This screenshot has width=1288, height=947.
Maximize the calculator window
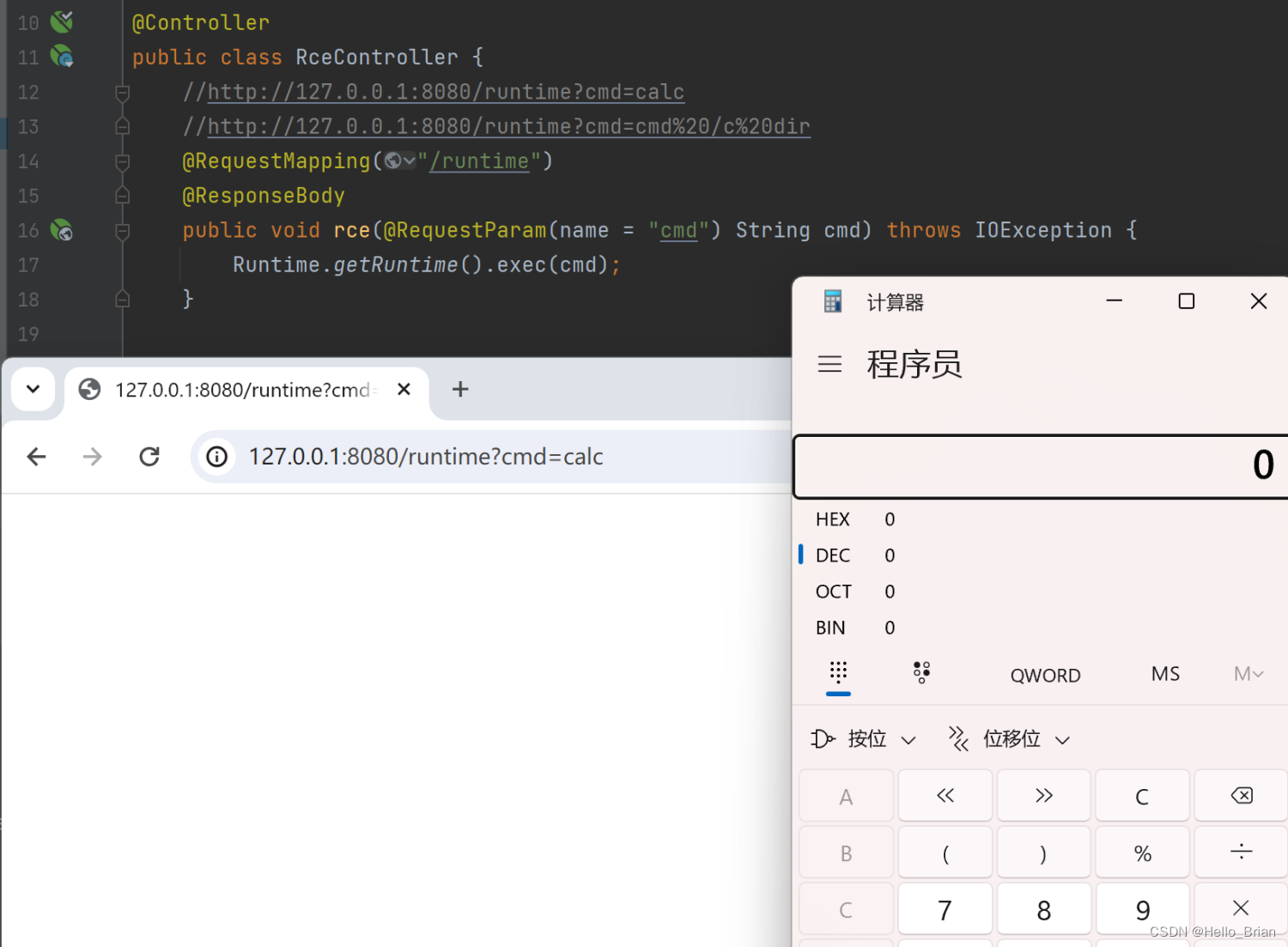point(1187,300)
